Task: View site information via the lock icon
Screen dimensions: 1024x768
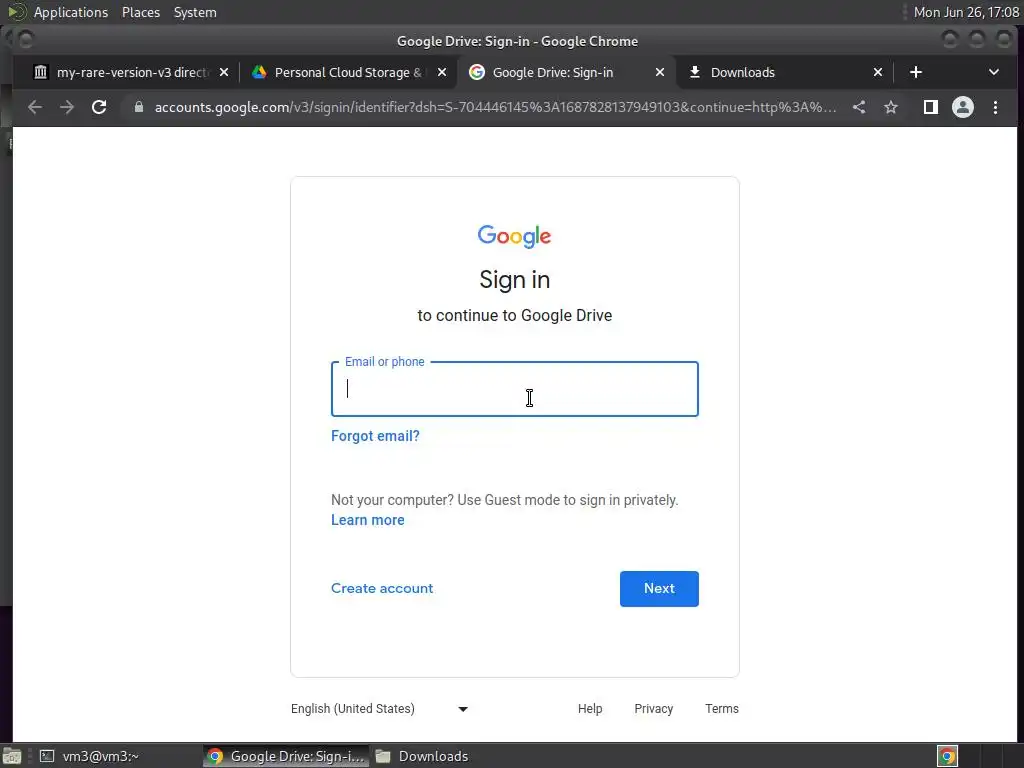Action: [x=138, y=107]
